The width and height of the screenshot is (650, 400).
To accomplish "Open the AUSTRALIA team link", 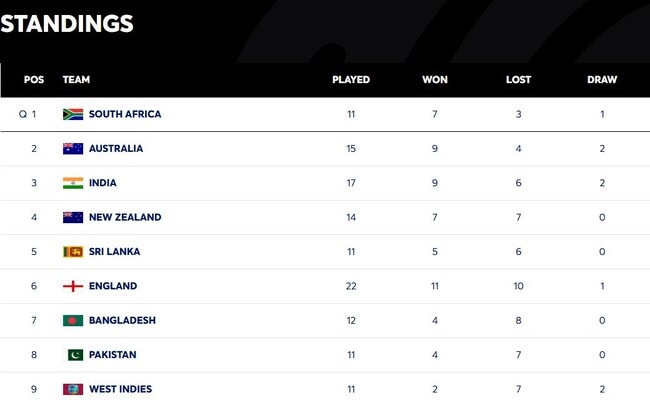I will click(116, 148).
